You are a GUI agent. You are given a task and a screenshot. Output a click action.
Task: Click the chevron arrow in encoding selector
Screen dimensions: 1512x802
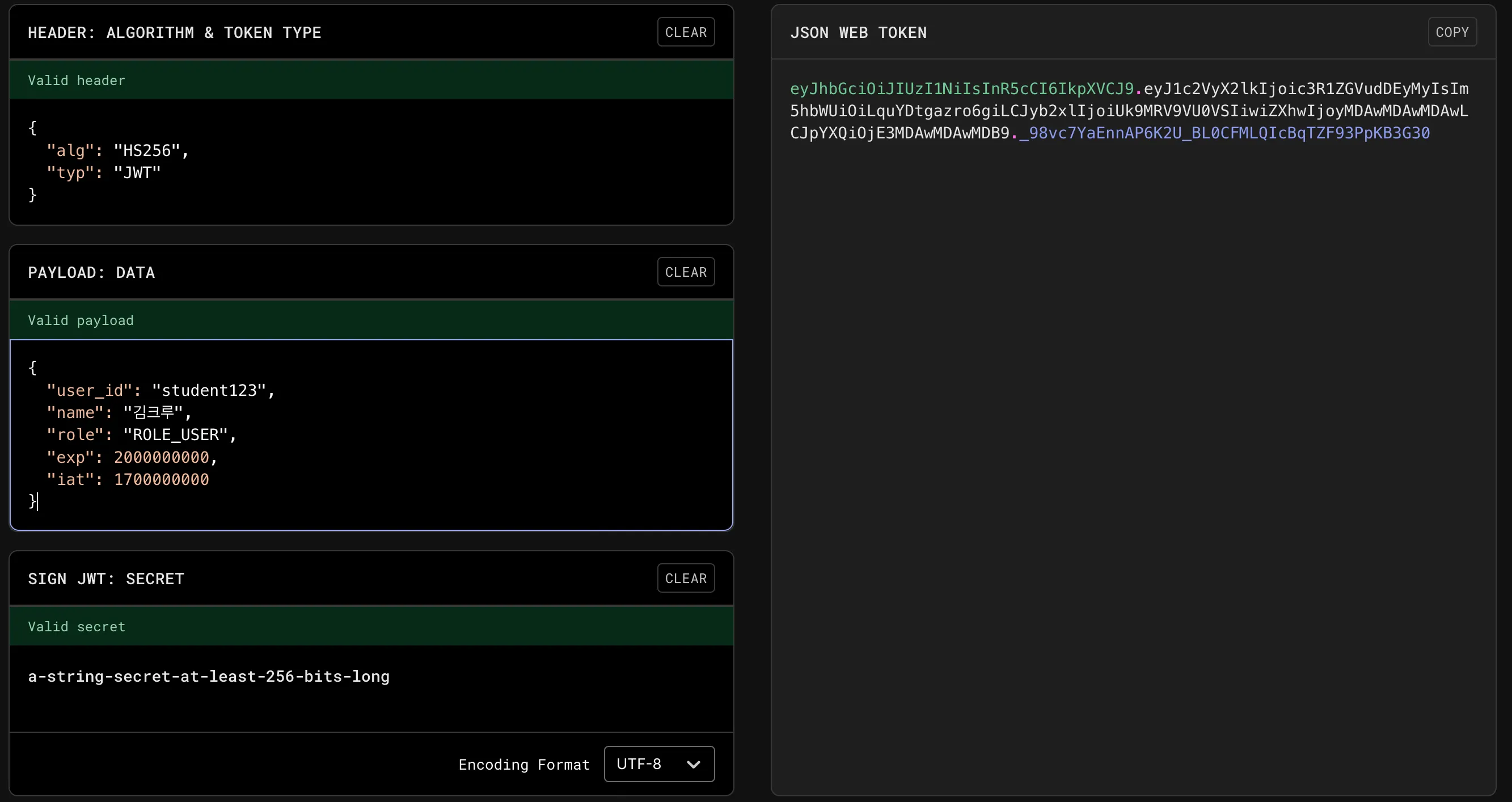pyautogui.click(x=693, y=765)
